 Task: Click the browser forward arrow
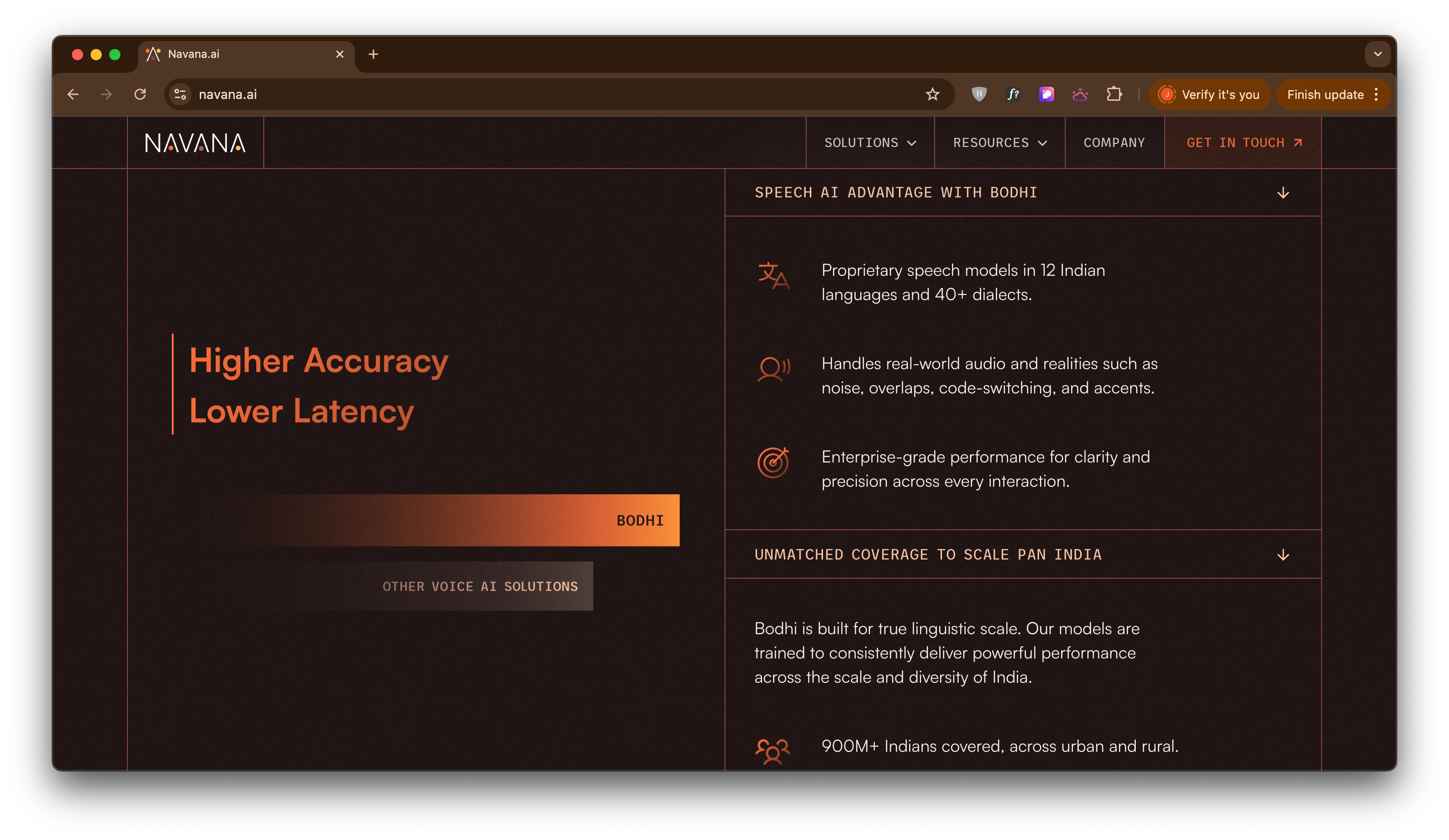(106, 94)
